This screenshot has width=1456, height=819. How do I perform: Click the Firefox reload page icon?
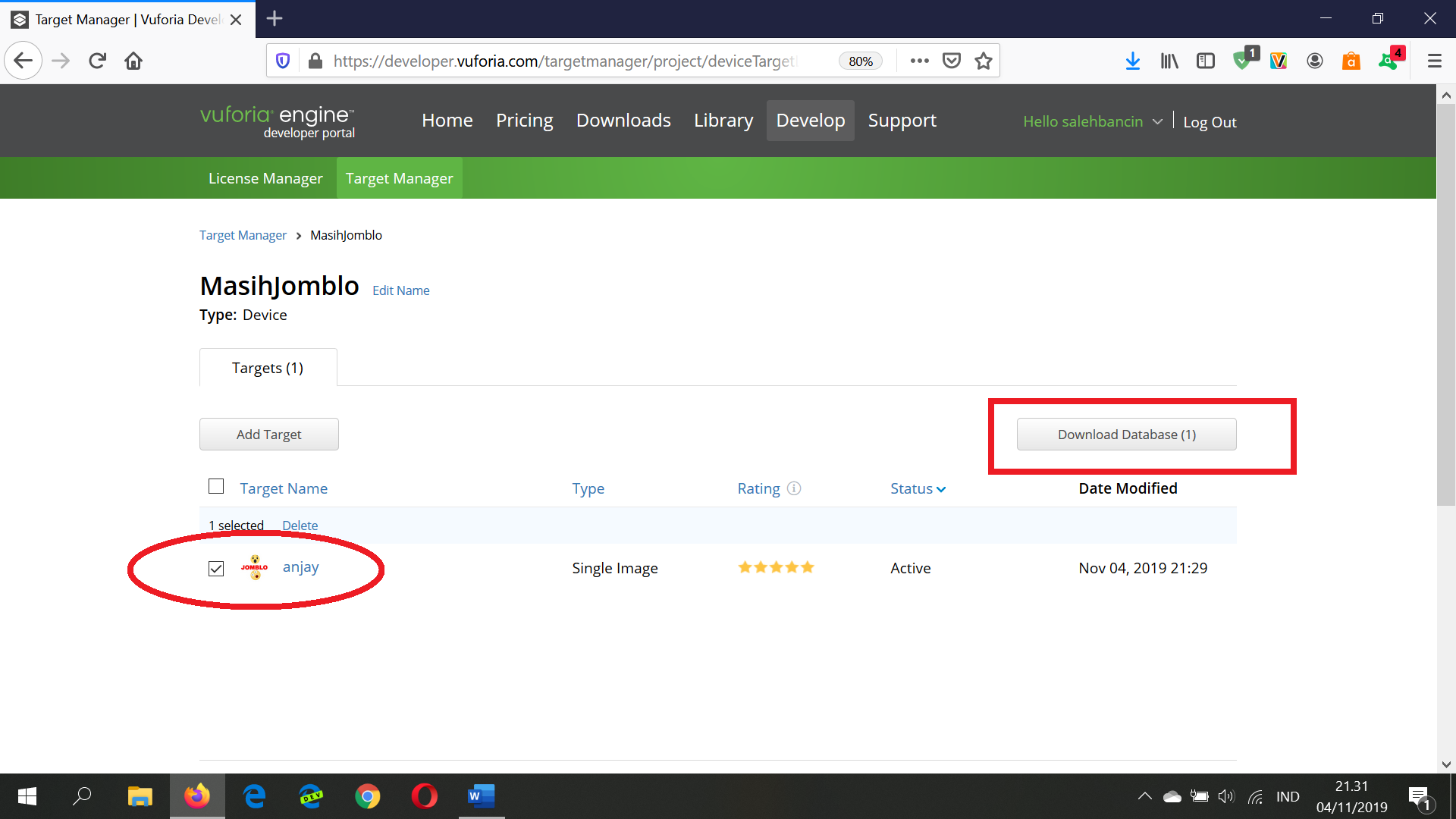97,61
